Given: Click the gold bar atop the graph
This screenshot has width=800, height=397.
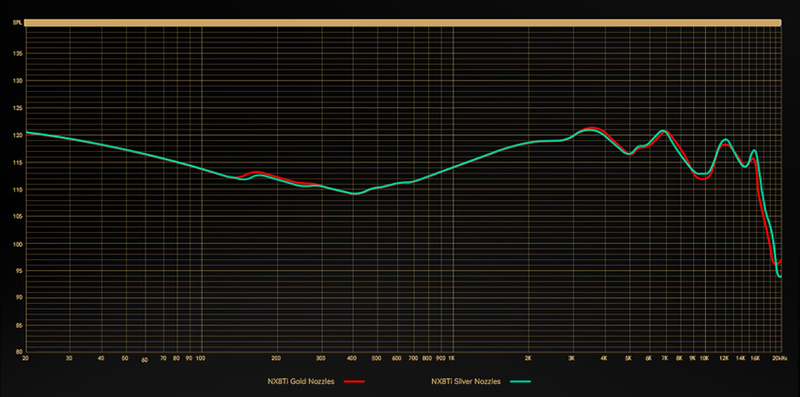Looking at the screenshot, I should (x=403, y=22).
